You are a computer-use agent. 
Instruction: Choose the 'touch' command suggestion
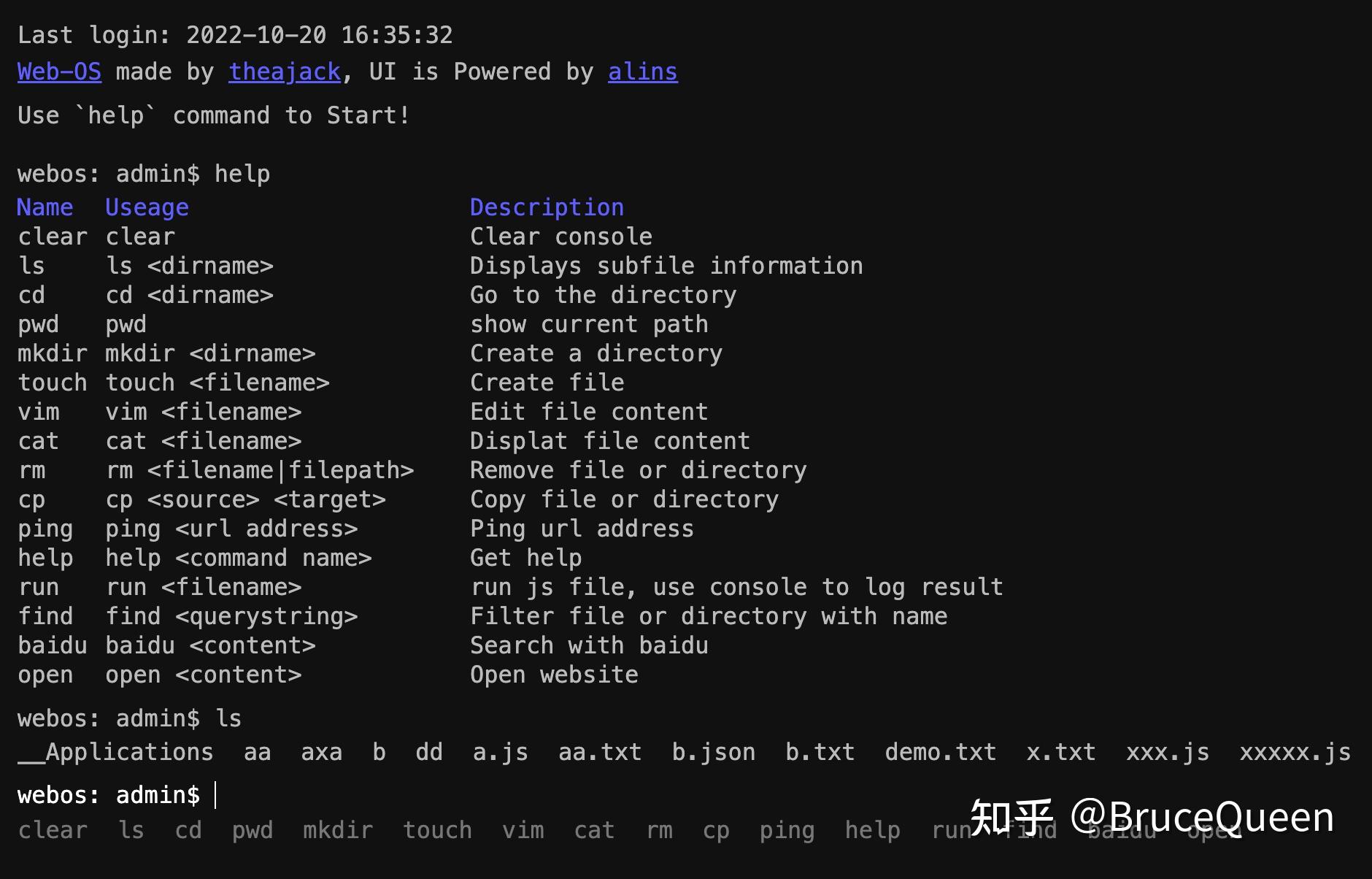pyautogui.click(x=437, y=830)
